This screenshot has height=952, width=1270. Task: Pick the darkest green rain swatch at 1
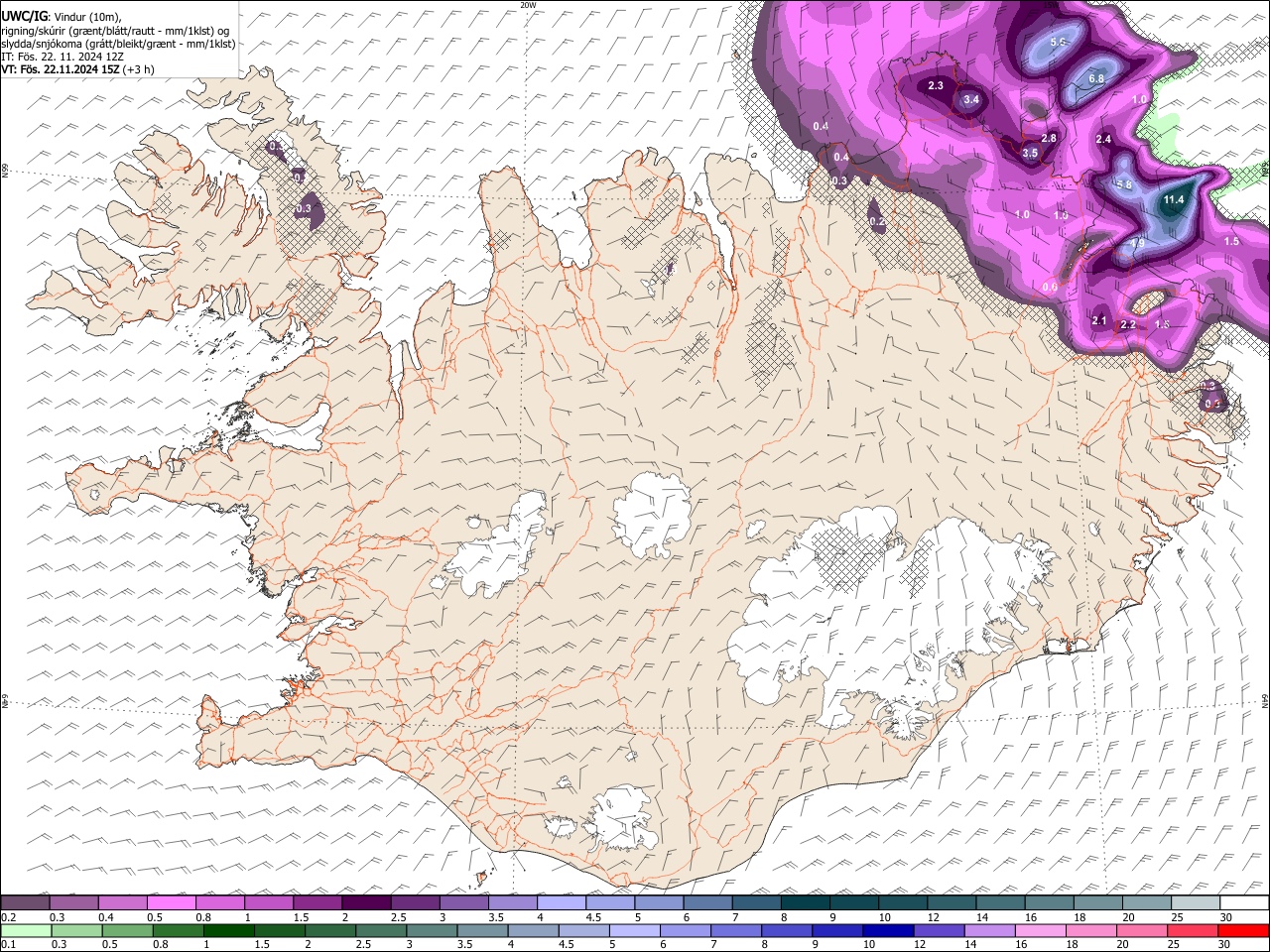(x=228, y=930)
